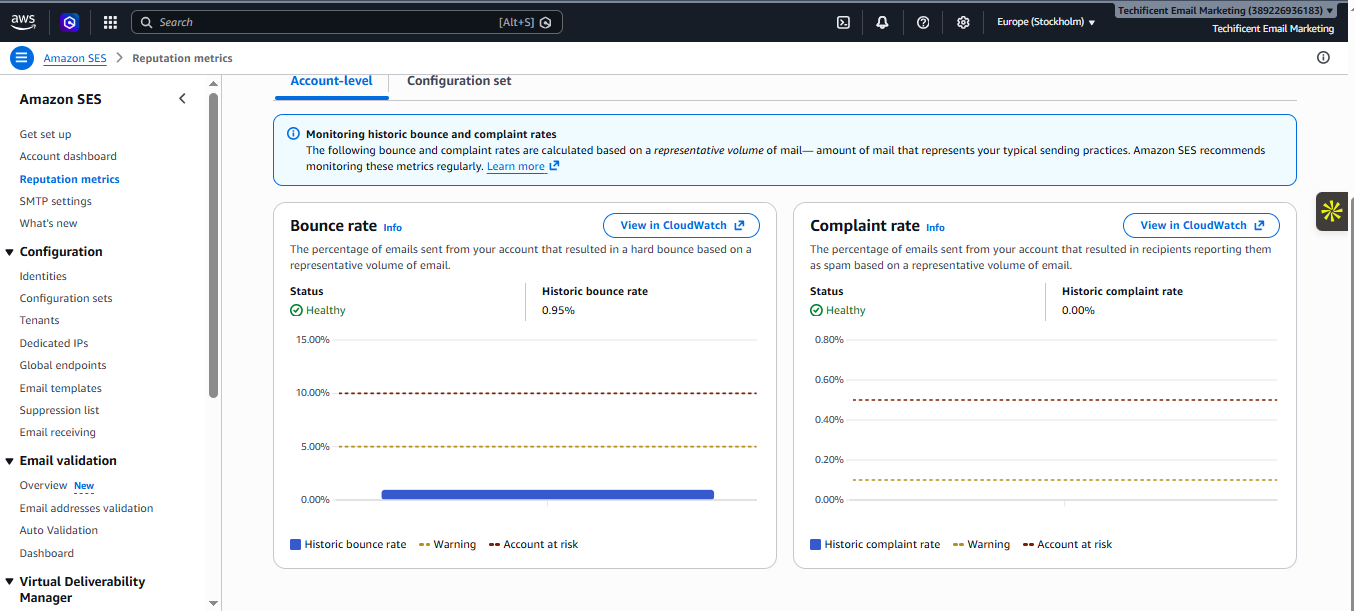Open Global endpoints page
The image size is (1354, 611).
63,365
